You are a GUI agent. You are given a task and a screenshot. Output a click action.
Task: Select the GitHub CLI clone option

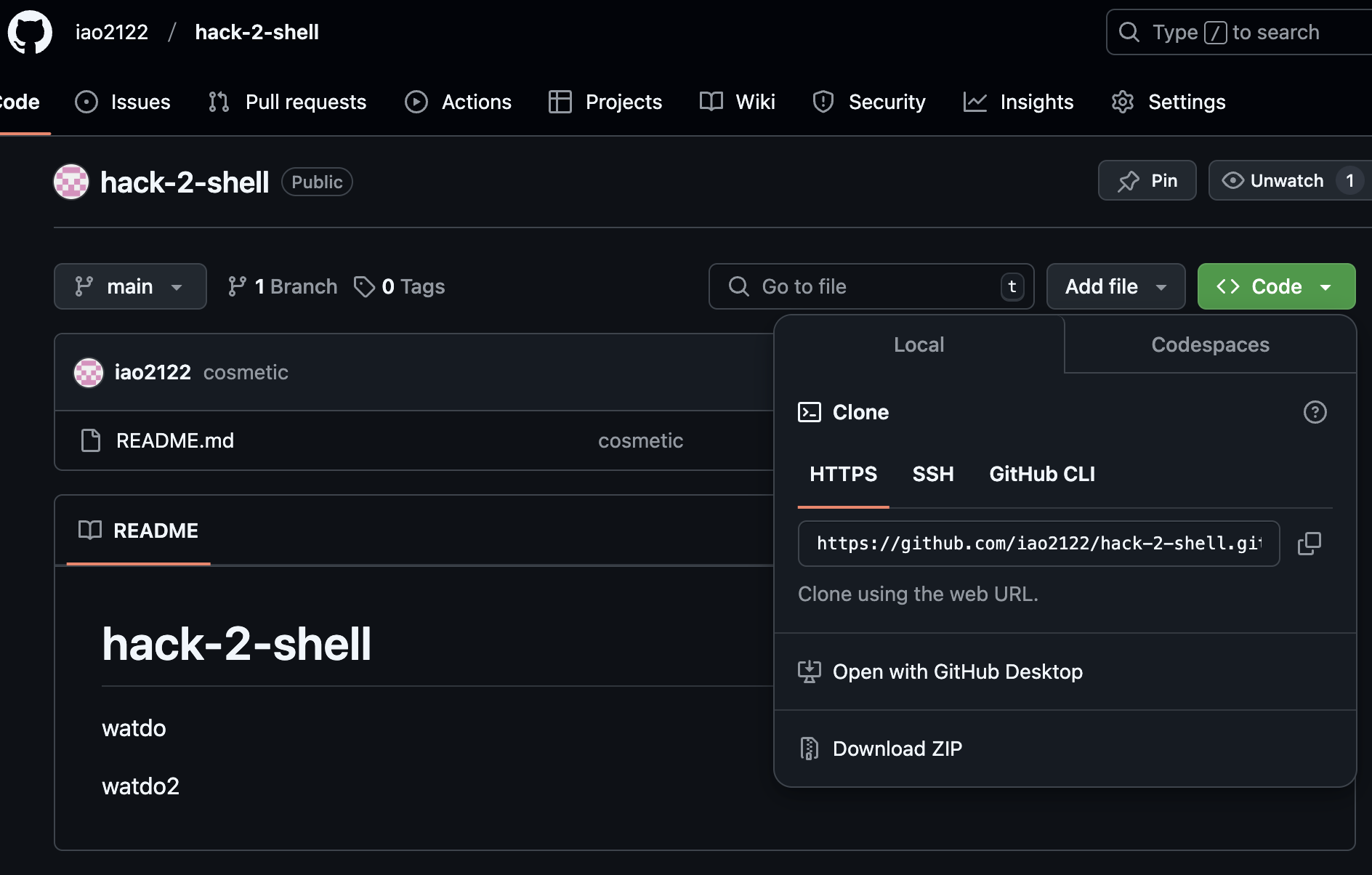(1042, 474)
